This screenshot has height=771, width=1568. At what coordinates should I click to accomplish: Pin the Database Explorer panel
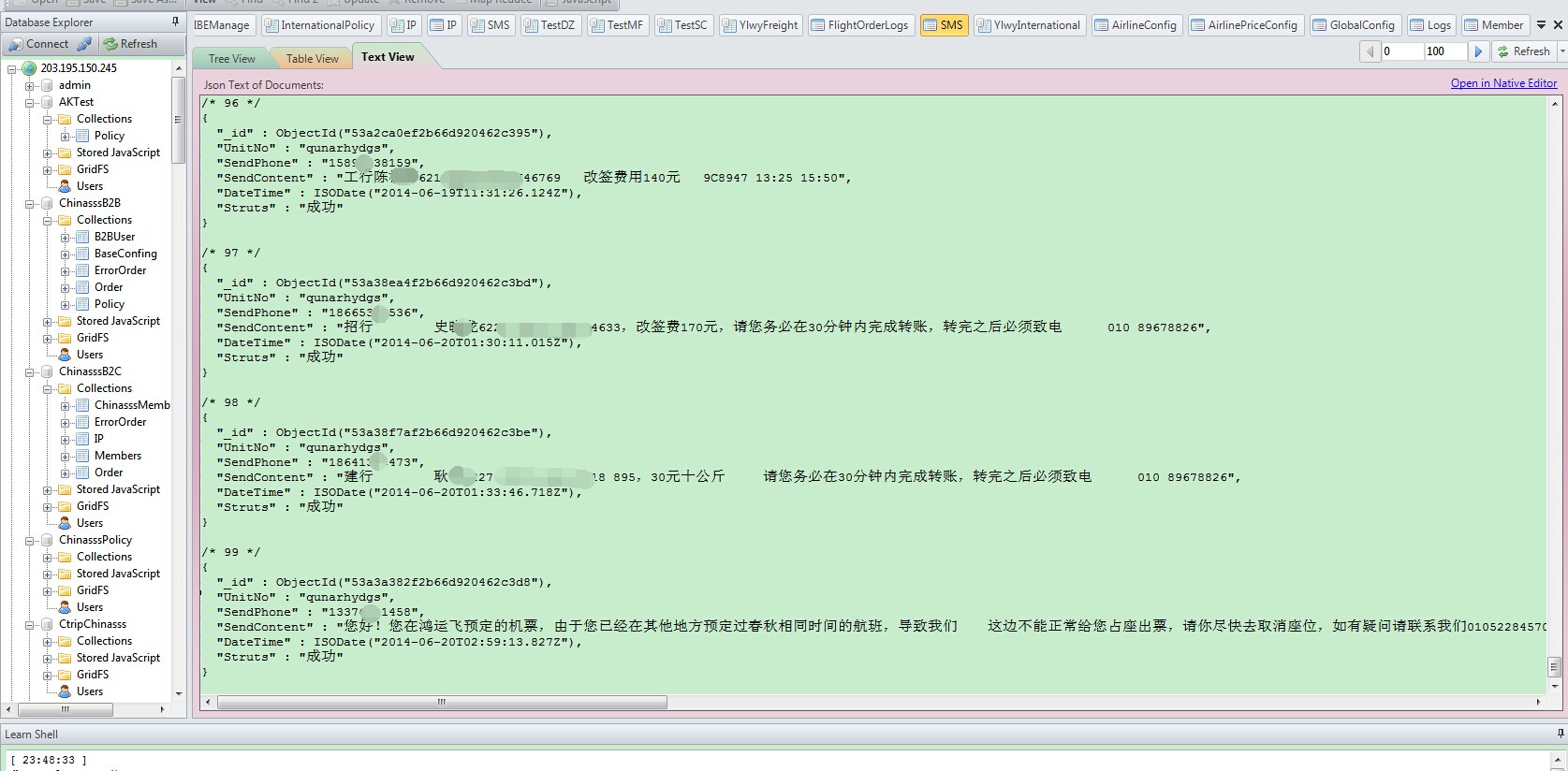[175, 22]
